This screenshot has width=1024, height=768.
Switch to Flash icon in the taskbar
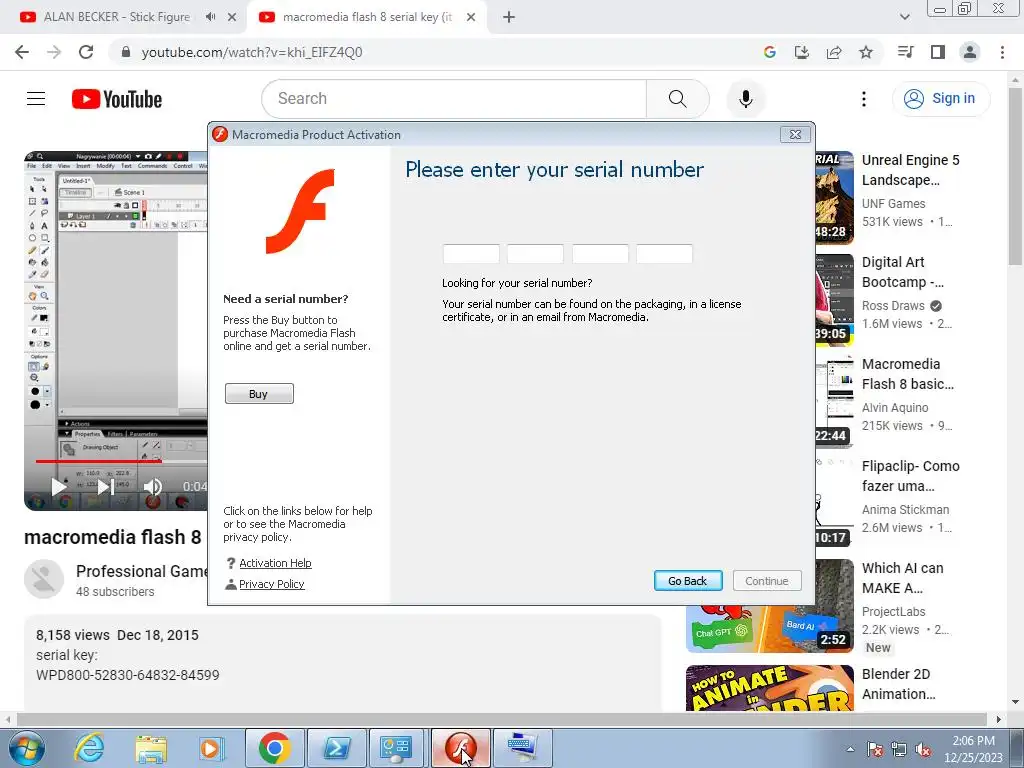(460, 748)
